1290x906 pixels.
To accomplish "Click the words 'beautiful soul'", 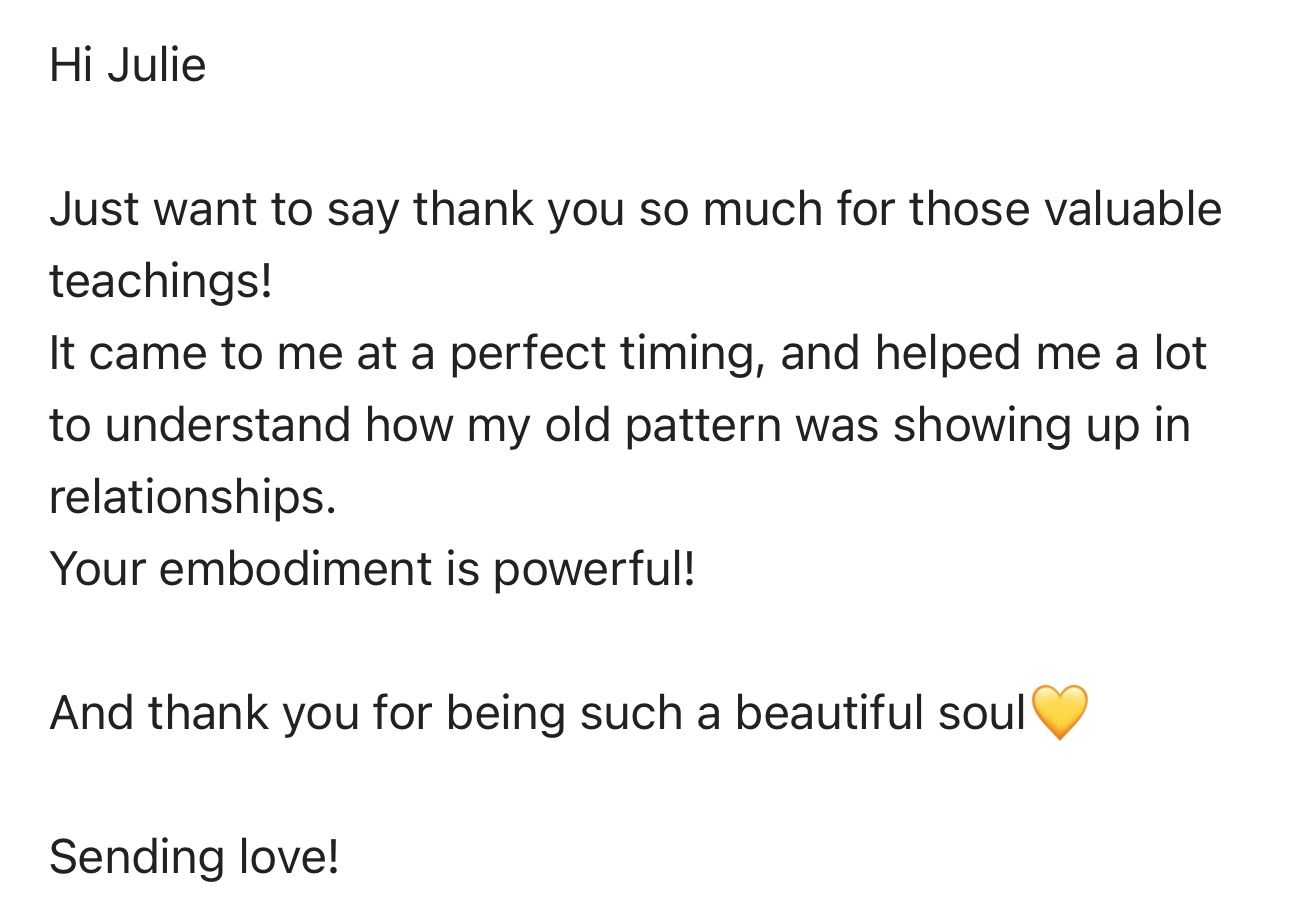I will click(x=881, y=713).
